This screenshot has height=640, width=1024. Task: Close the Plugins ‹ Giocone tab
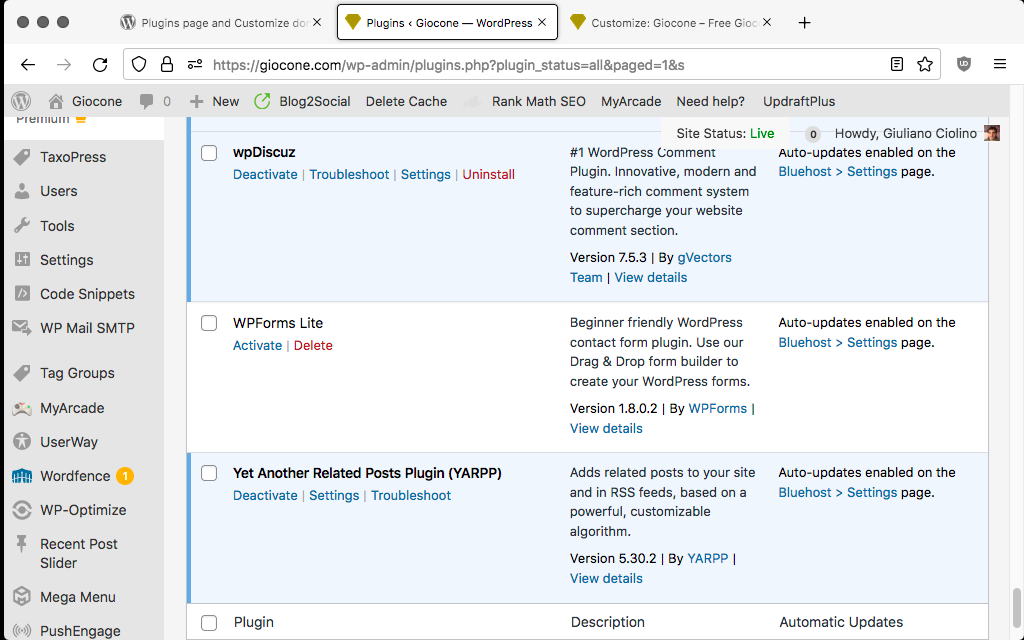click(x=542, y=22)
